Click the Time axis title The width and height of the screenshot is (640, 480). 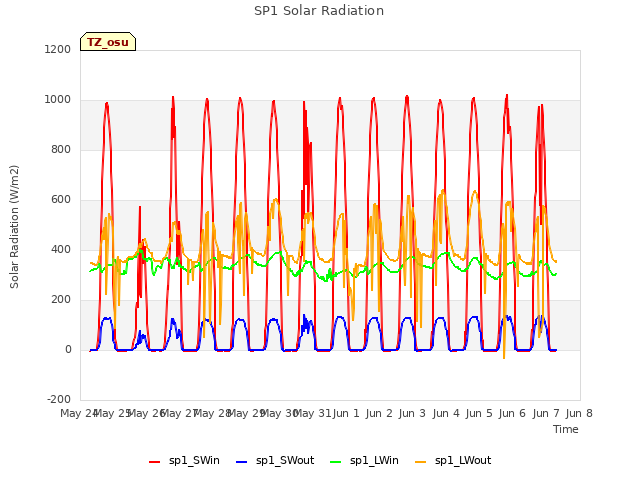coord(566,429)
